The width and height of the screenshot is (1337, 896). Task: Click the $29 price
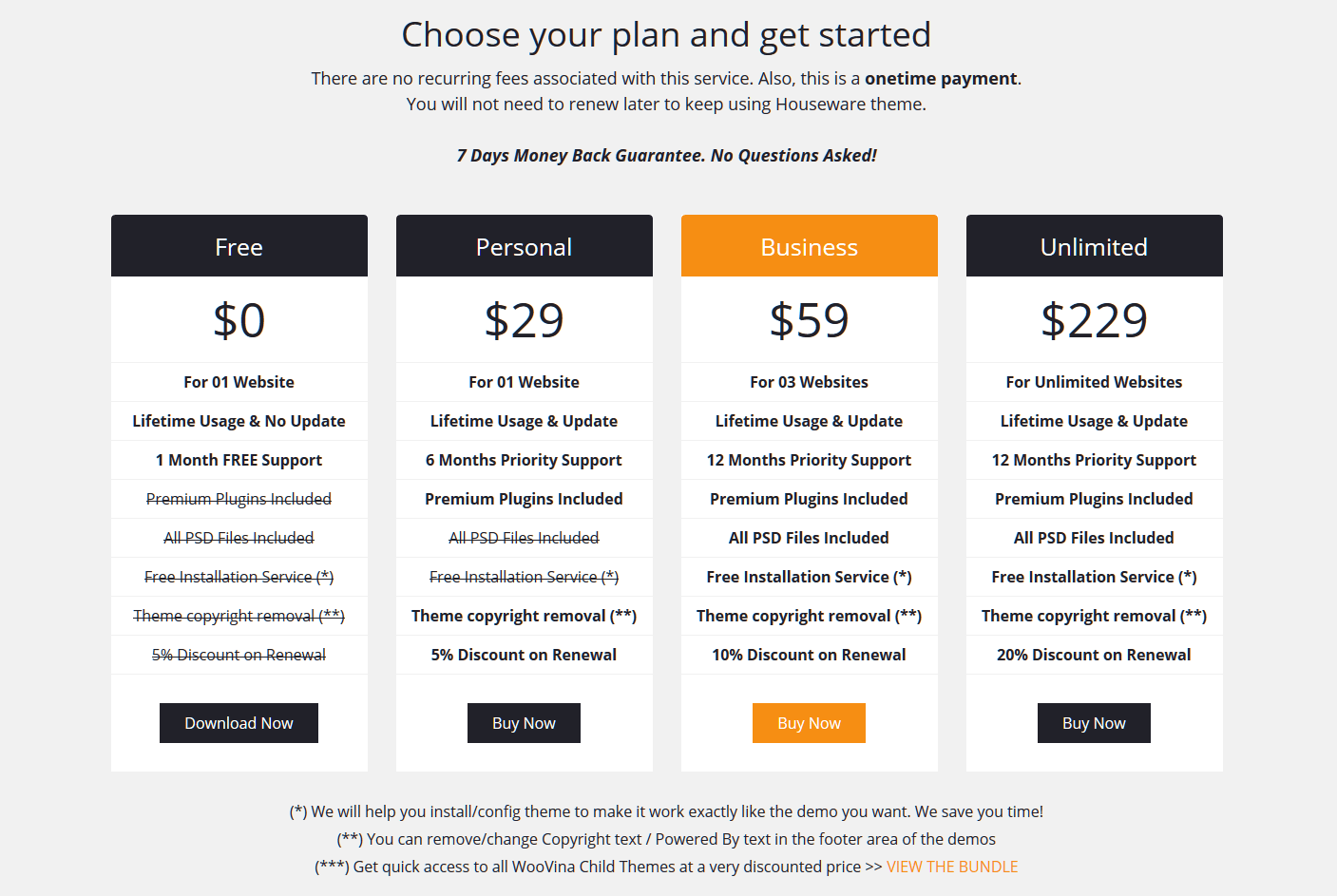click(525, 320)
